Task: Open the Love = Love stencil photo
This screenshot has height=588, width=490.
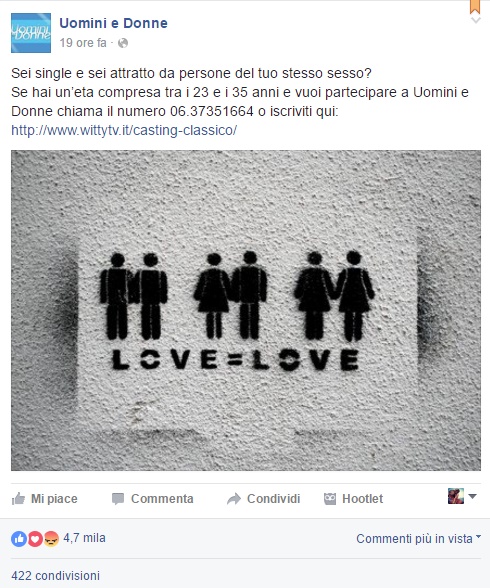Action: click(246, 310)
